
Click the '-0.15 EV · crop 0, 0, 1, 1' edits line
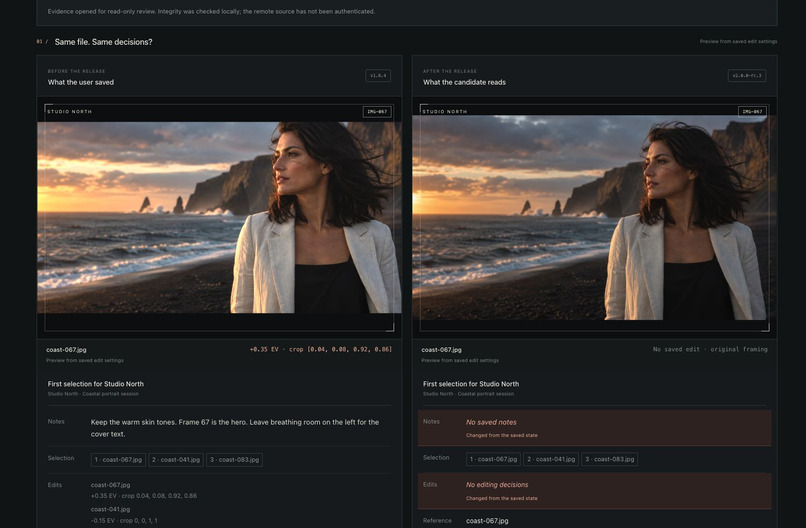[124, 521]
